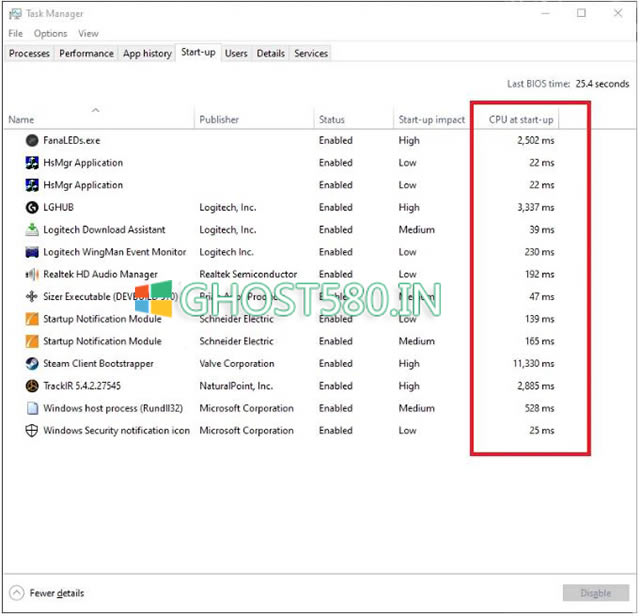The width and height of the screenshot is (640, 616).
Task: Click the Windows Security notification shield icon
Action: pyautogui.click(x=32, y=431)
